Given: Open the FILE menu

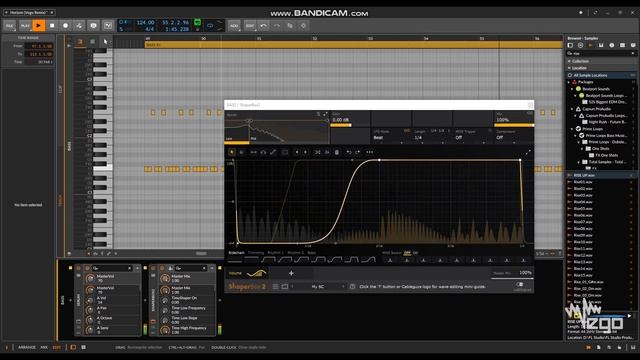Looking at the screenshot, I should 9,26.
